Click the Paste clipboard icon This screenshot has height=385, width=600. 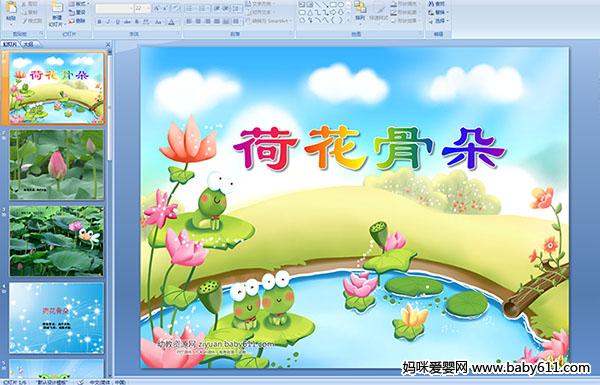(11, 10)
